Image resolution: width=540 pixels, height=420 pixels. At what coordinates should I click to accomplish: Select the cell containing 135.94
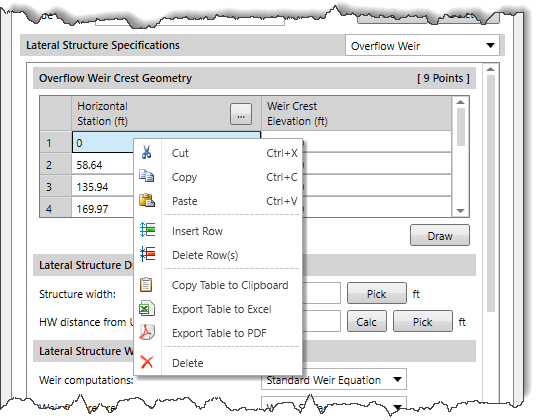[x=103, y=187]
